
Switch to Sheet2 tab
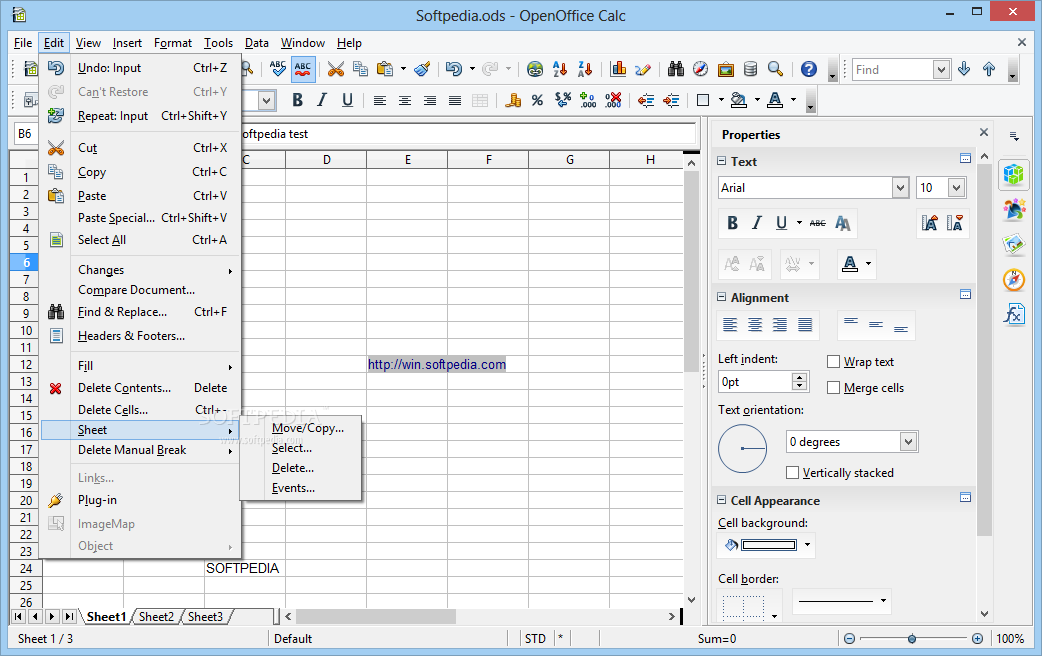157,616
